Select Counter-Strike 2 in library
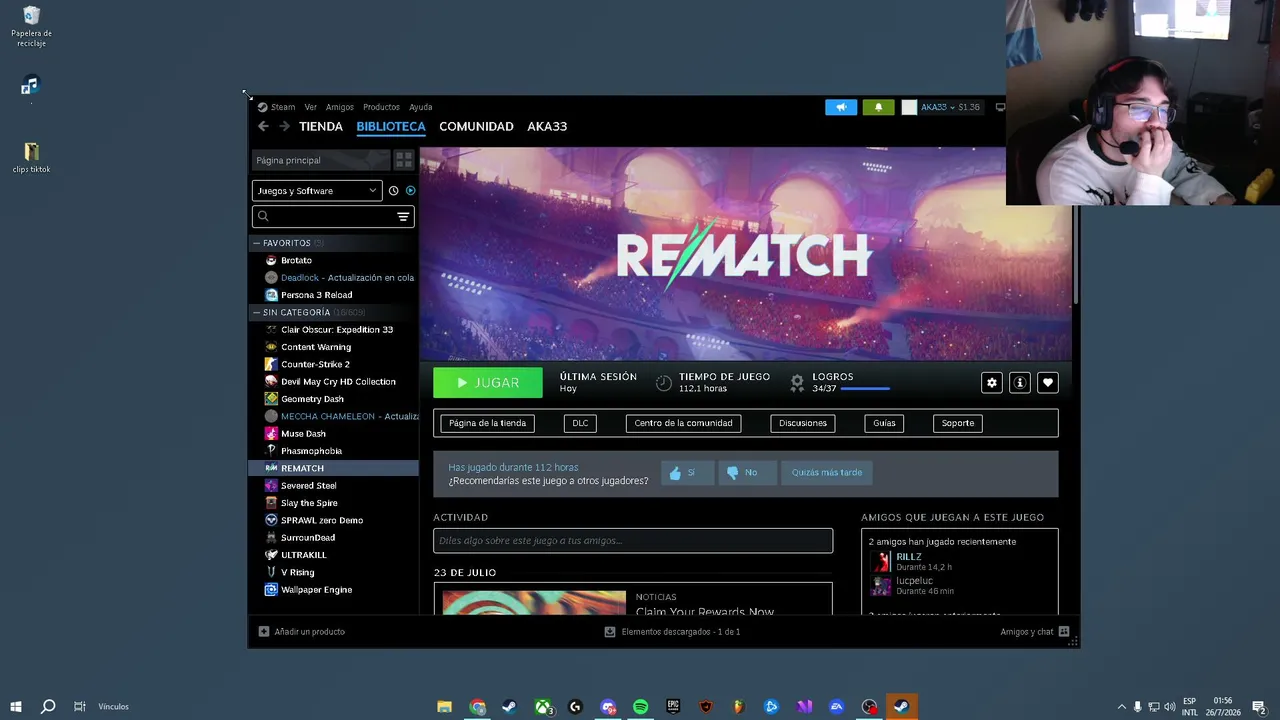The height and width of the screenshot is (720, 1280). point(315,364)
